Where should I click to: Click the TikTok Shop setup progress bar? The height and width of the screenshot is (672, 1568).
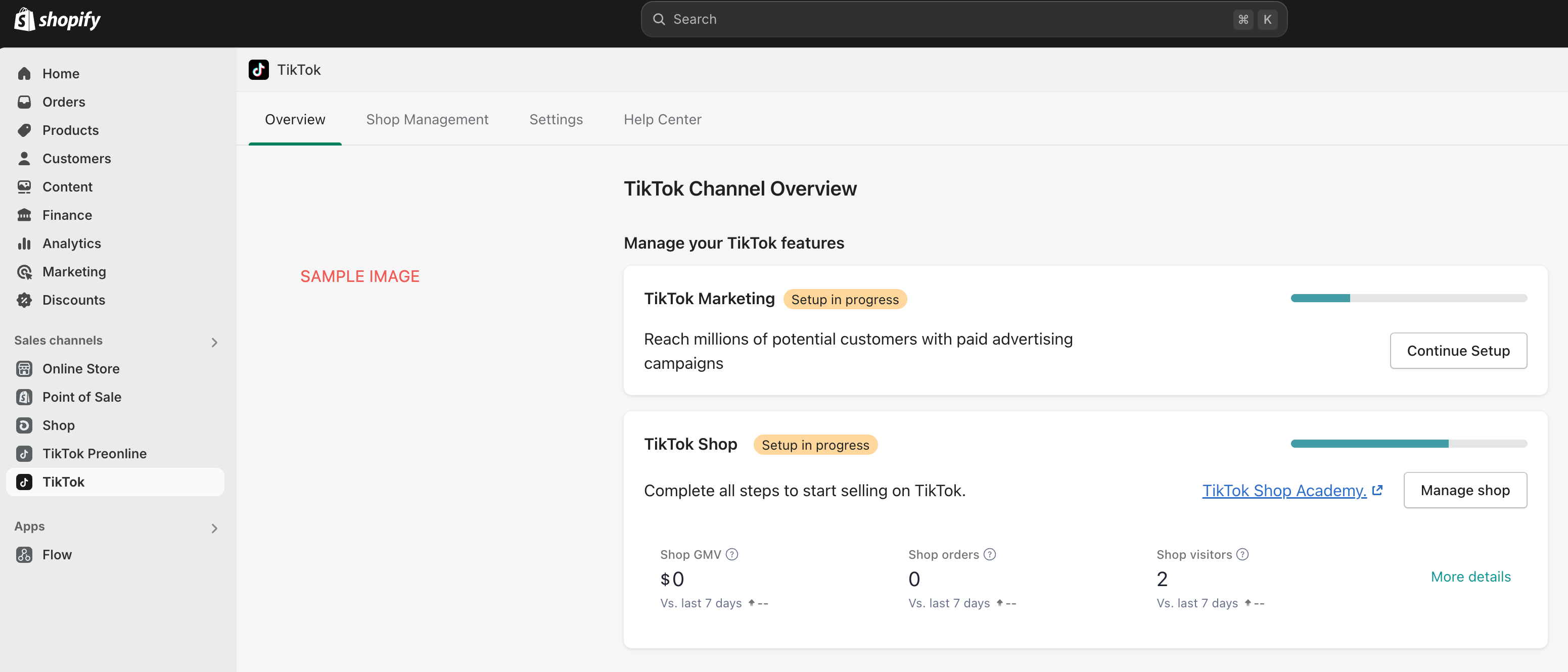(1409, 444)
